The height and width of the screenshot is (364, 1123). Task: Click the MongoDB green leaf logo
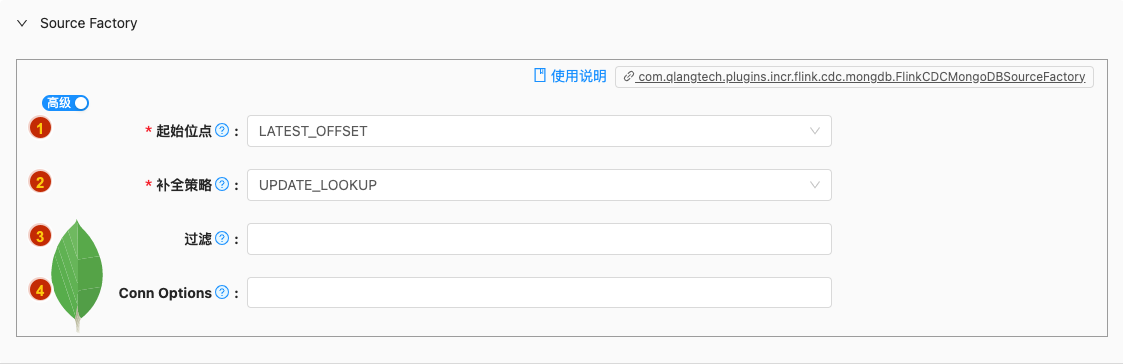[x=77, y=276]
